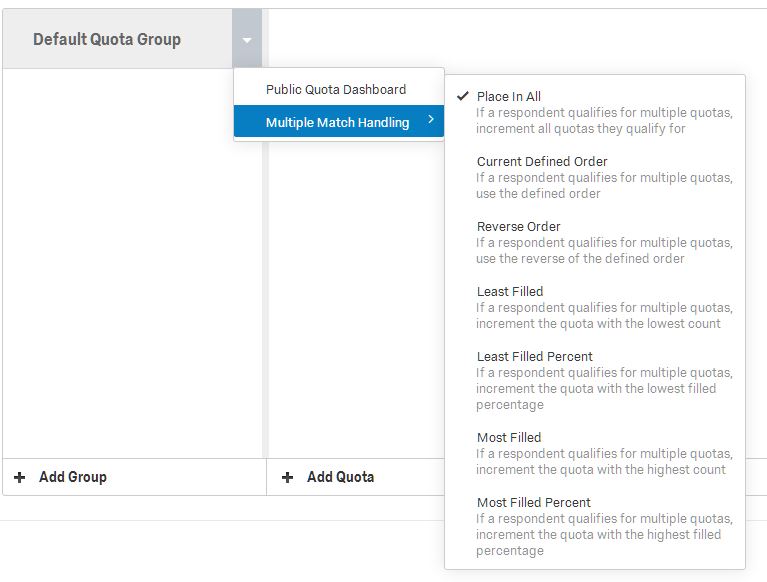Expand the Multiple Match Handling submenu arrow

(430, 121)
